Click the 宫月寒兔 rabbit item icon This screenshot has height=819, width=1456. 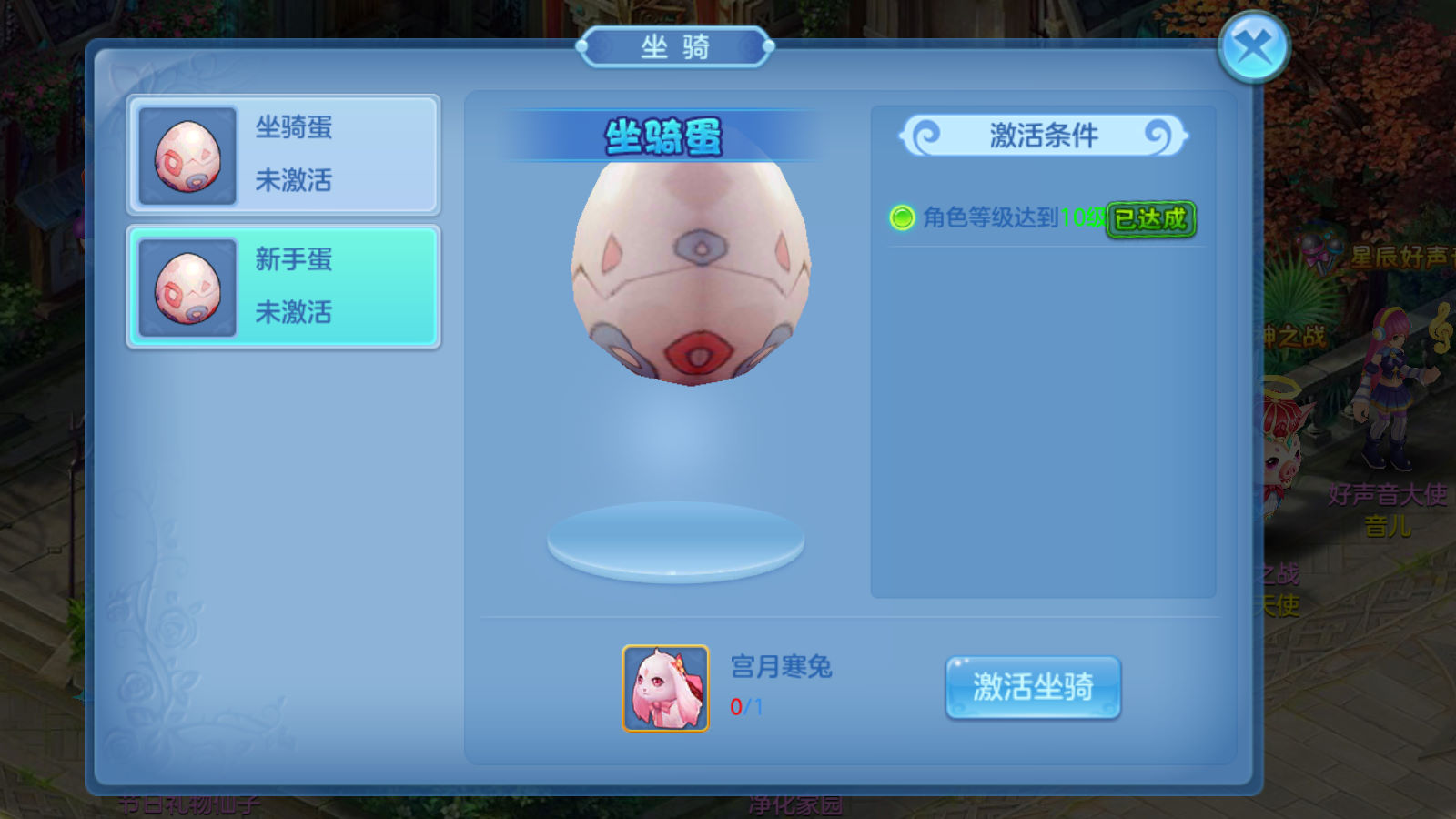[x=665, y=688]
